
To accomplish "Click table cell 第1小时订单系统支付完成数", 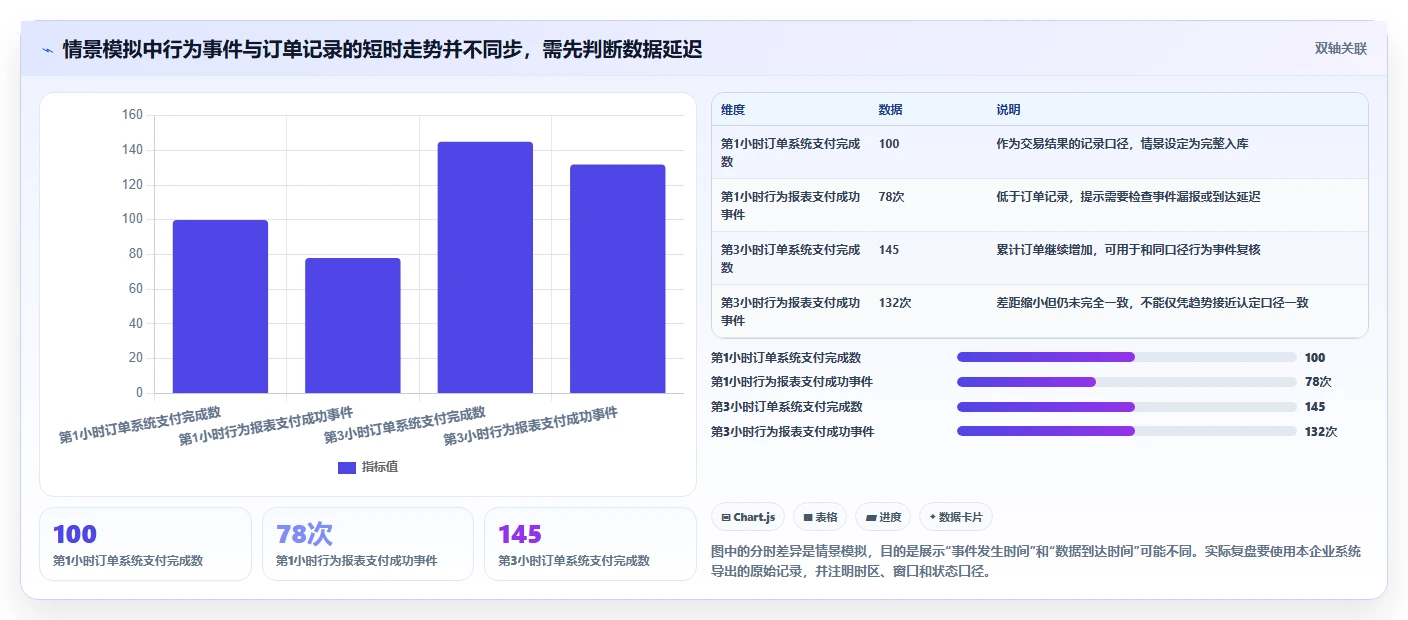I will point(790,152).
